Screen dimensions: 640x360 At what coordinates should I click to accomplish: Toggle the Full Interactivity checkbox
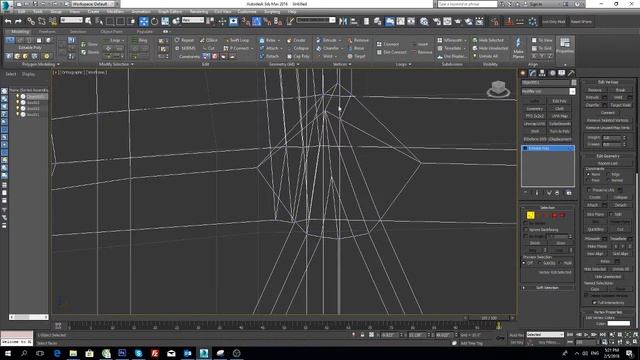point(594,302)
